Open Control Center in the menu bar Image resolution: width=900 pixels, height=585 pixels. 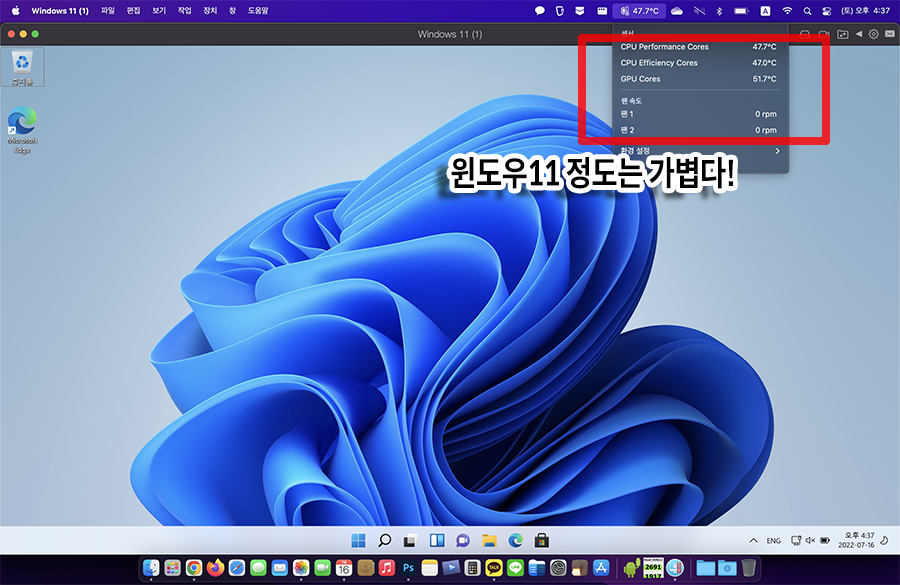tap(827, 10)
